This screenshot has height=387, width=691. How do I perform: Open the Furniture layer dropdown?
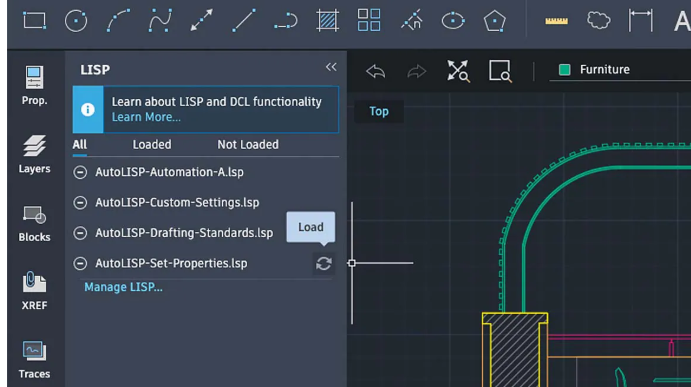click(x=620, y=70)
